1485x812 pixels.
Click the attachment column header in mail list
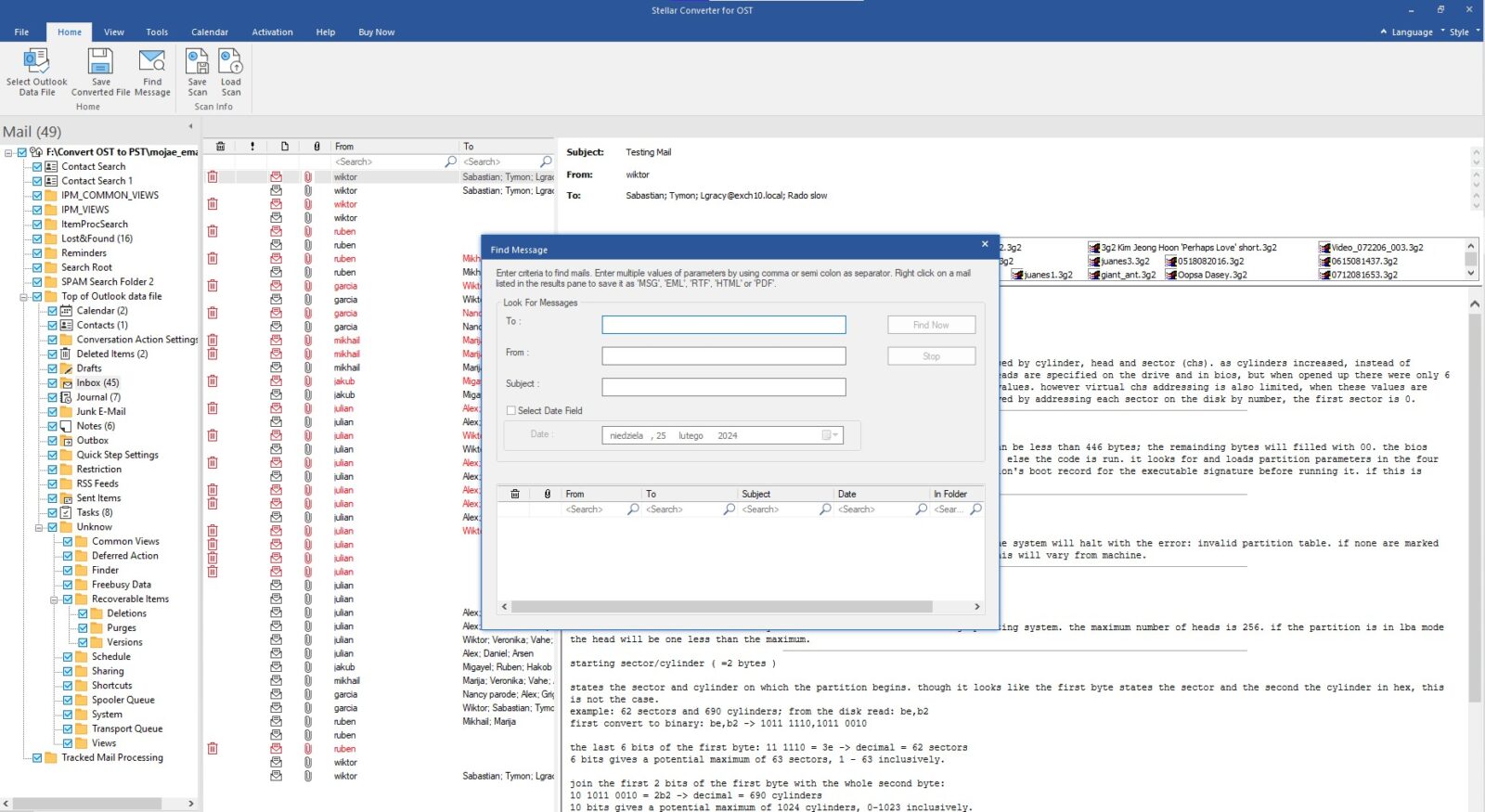click(316, 147)
